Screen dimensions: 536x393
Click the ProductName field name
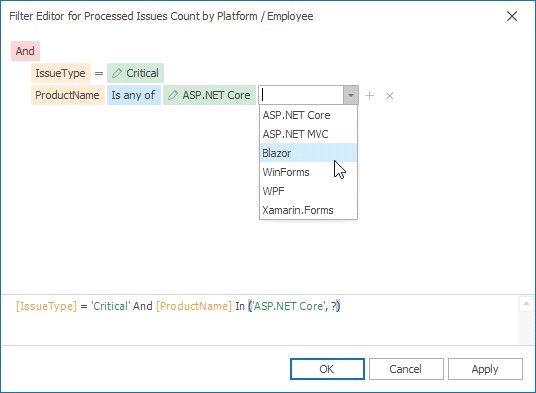[x=67, y=95]
